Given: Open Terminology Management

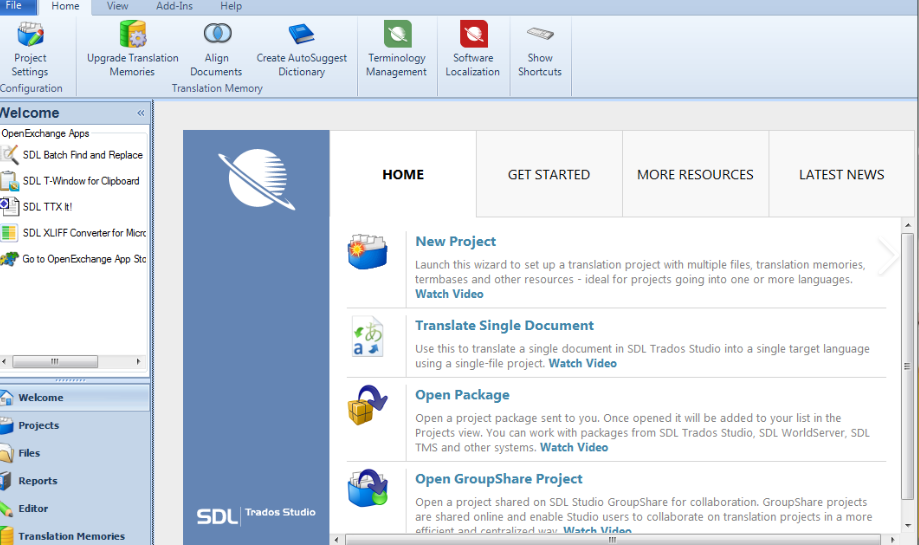Looking at the screenshot, I should [x=396, y=50].
